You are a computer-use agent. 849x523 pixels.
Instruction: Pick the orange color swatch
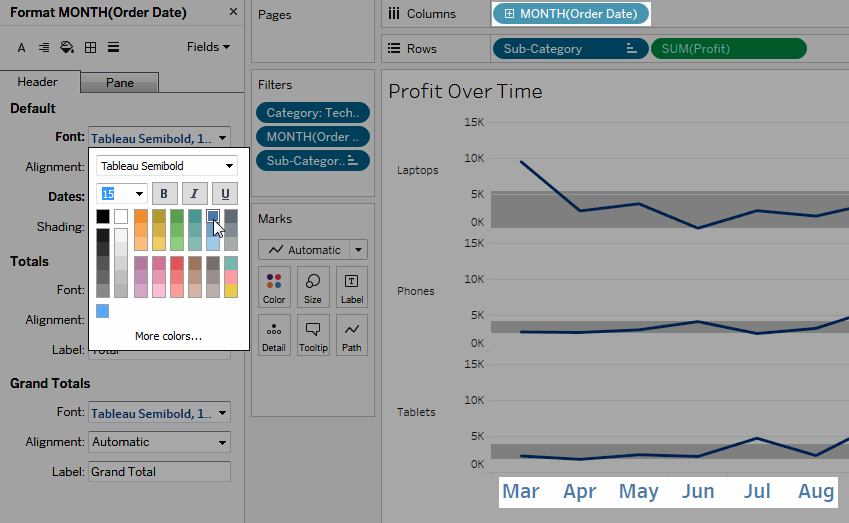pos(141,217)
